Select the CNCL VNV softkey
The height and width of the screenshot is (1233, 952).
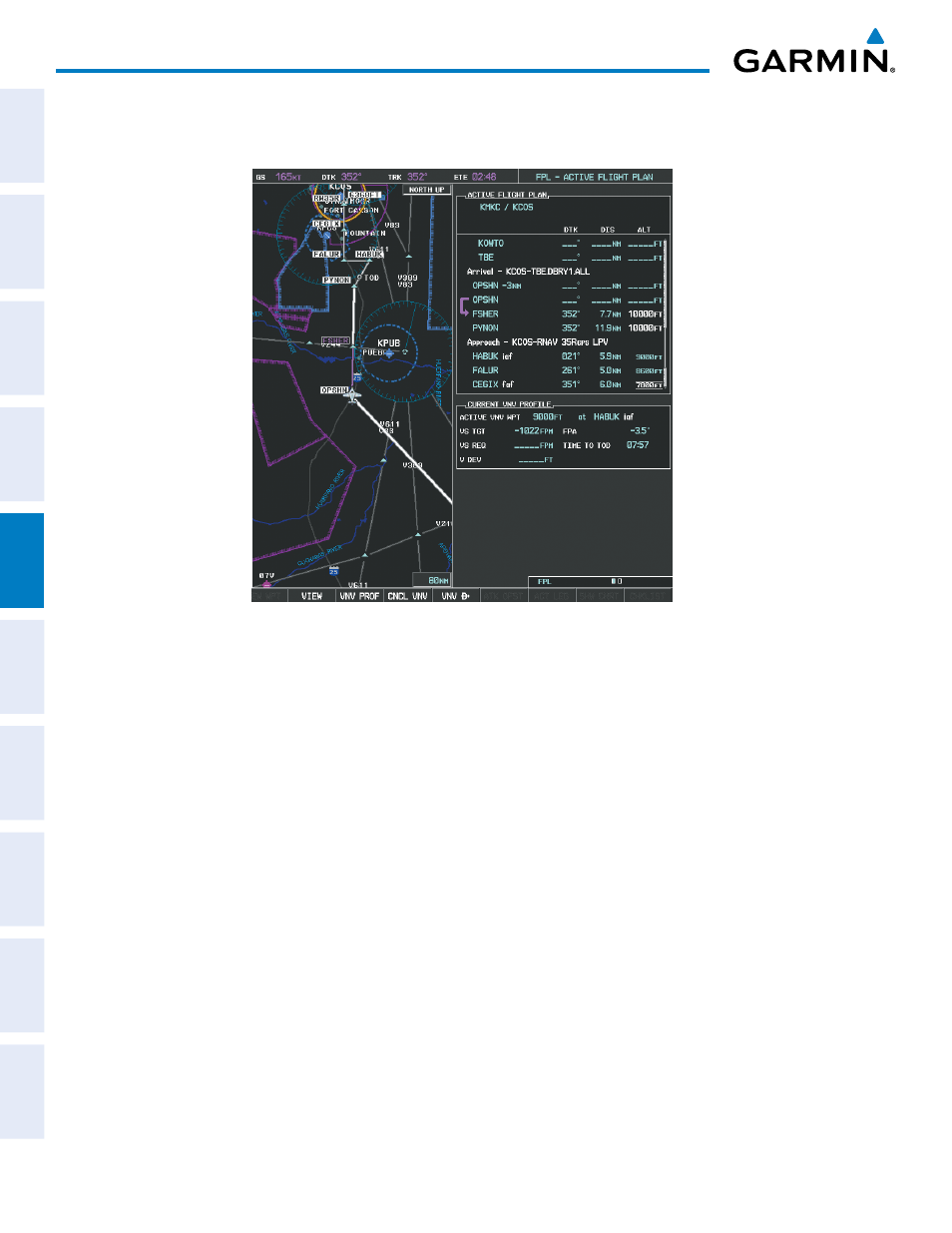pos(407,596)
